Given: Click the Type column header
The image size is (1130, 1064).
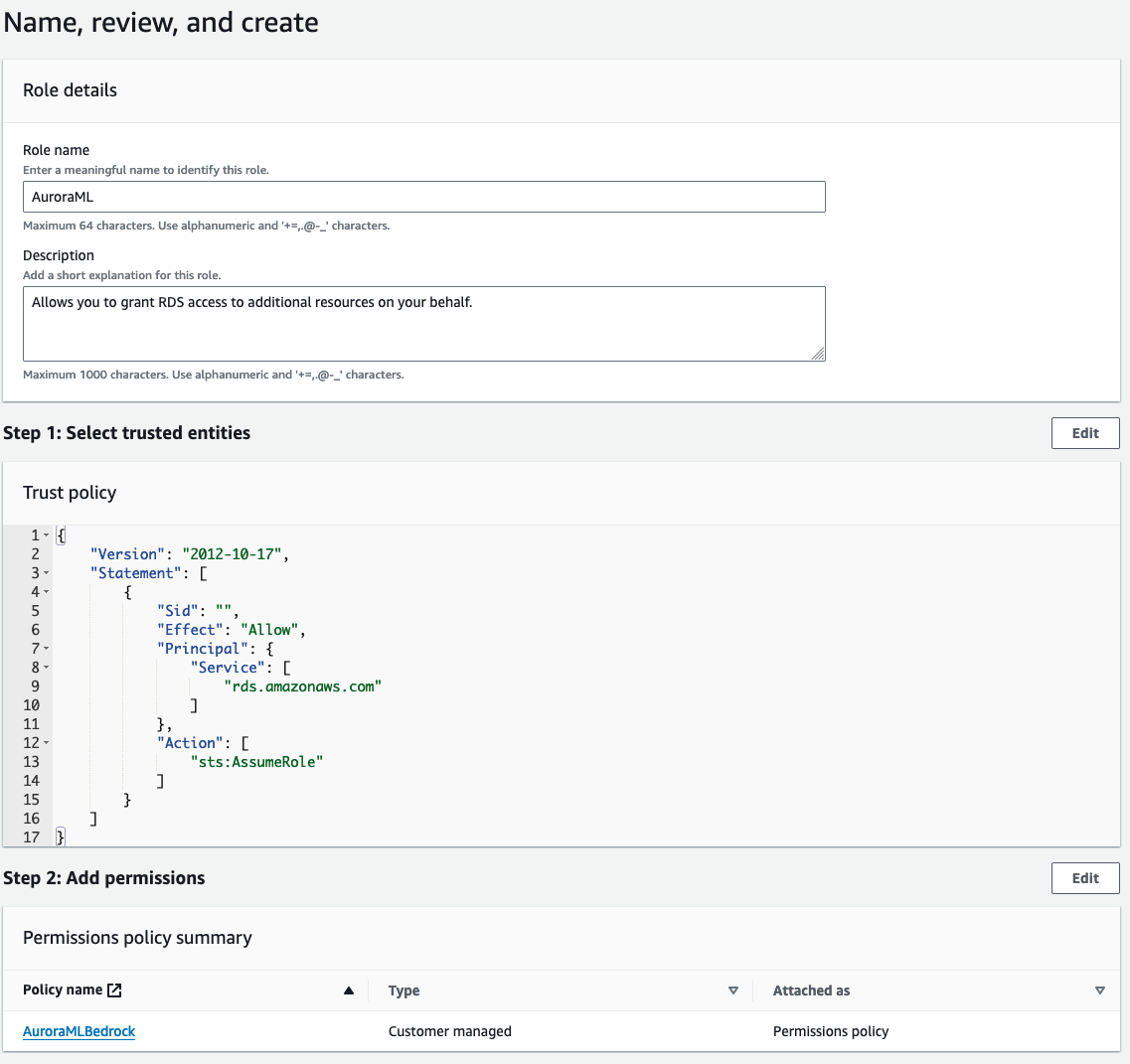Looking at the screenshot, I should (404, 990).
